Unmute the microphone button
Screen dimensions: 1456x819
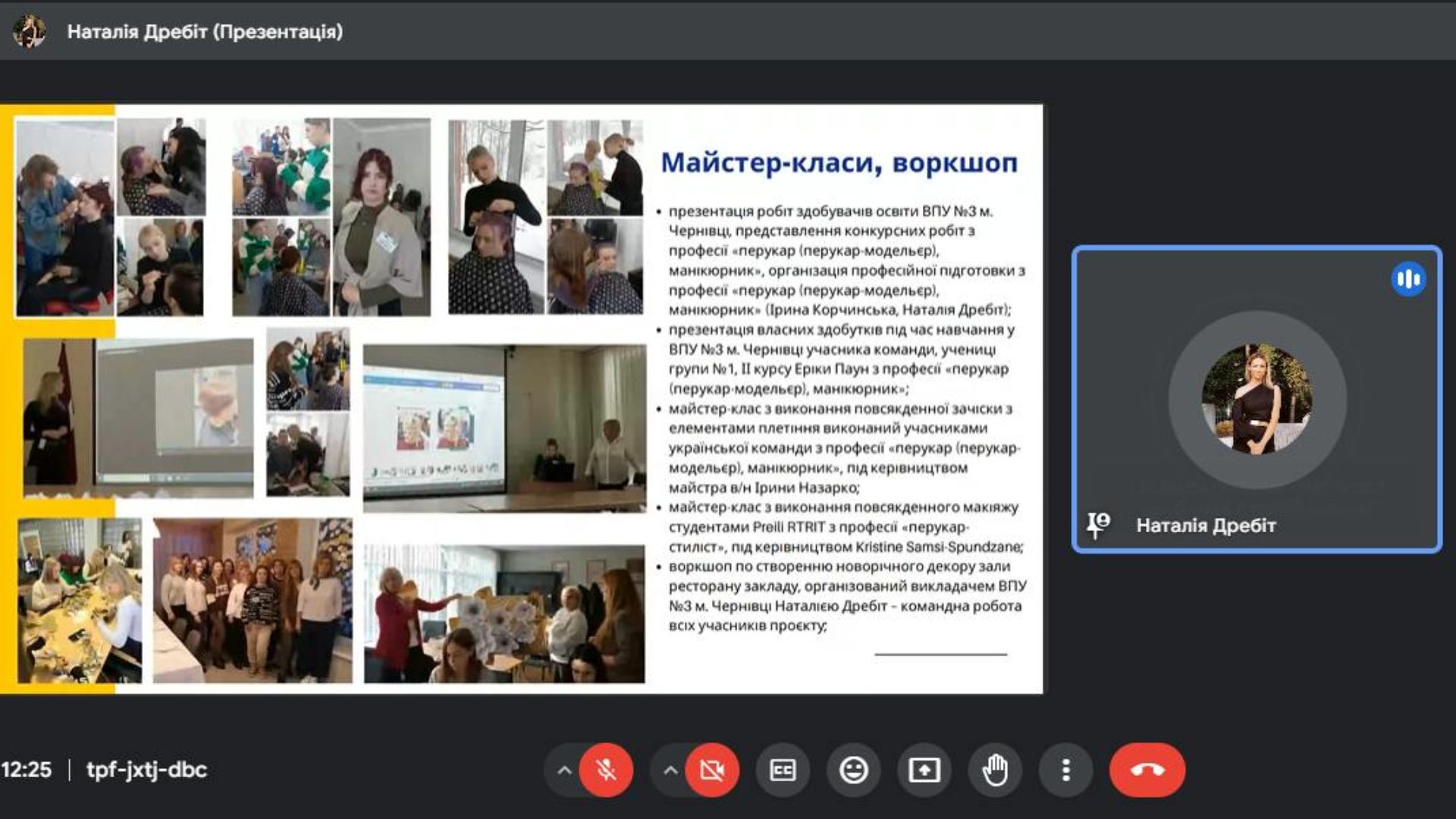[606, 770]
